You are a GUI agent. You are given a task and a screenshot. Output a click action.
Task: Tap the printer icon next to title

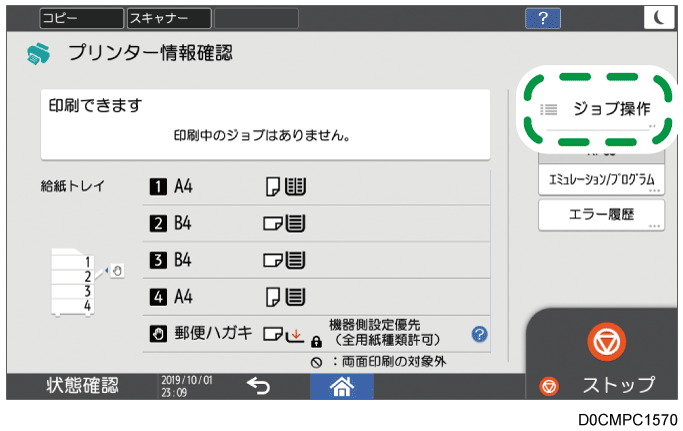38,54
